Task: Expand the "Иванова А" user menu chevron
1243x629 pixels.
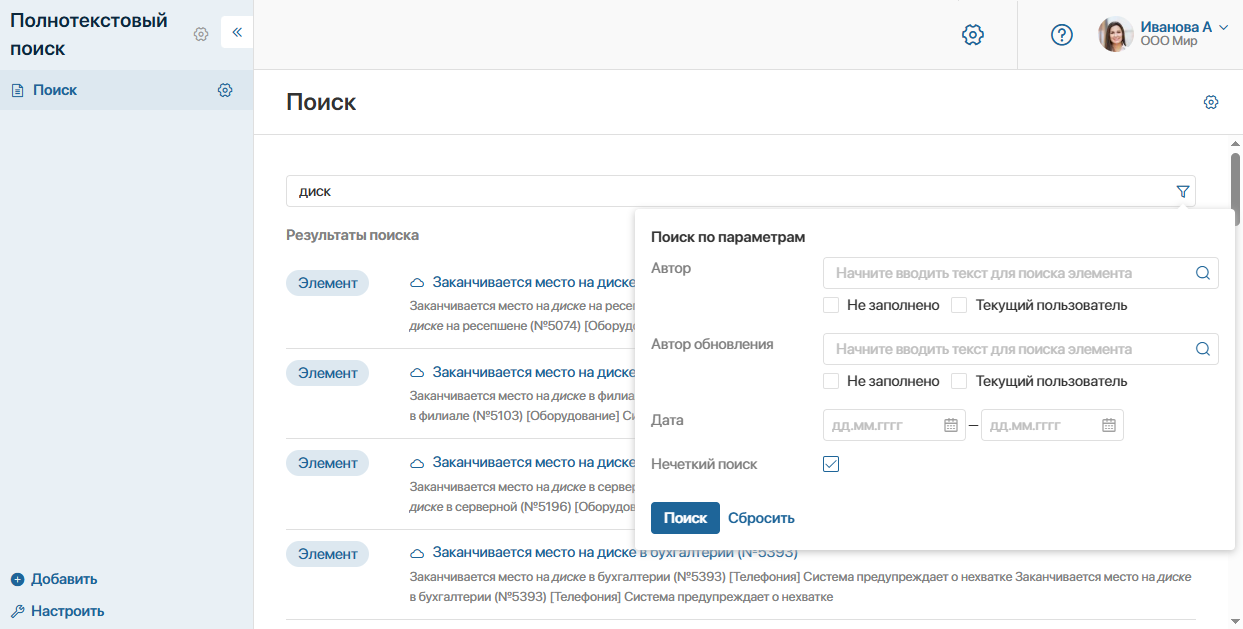Action: click(x=1224, y=27)
